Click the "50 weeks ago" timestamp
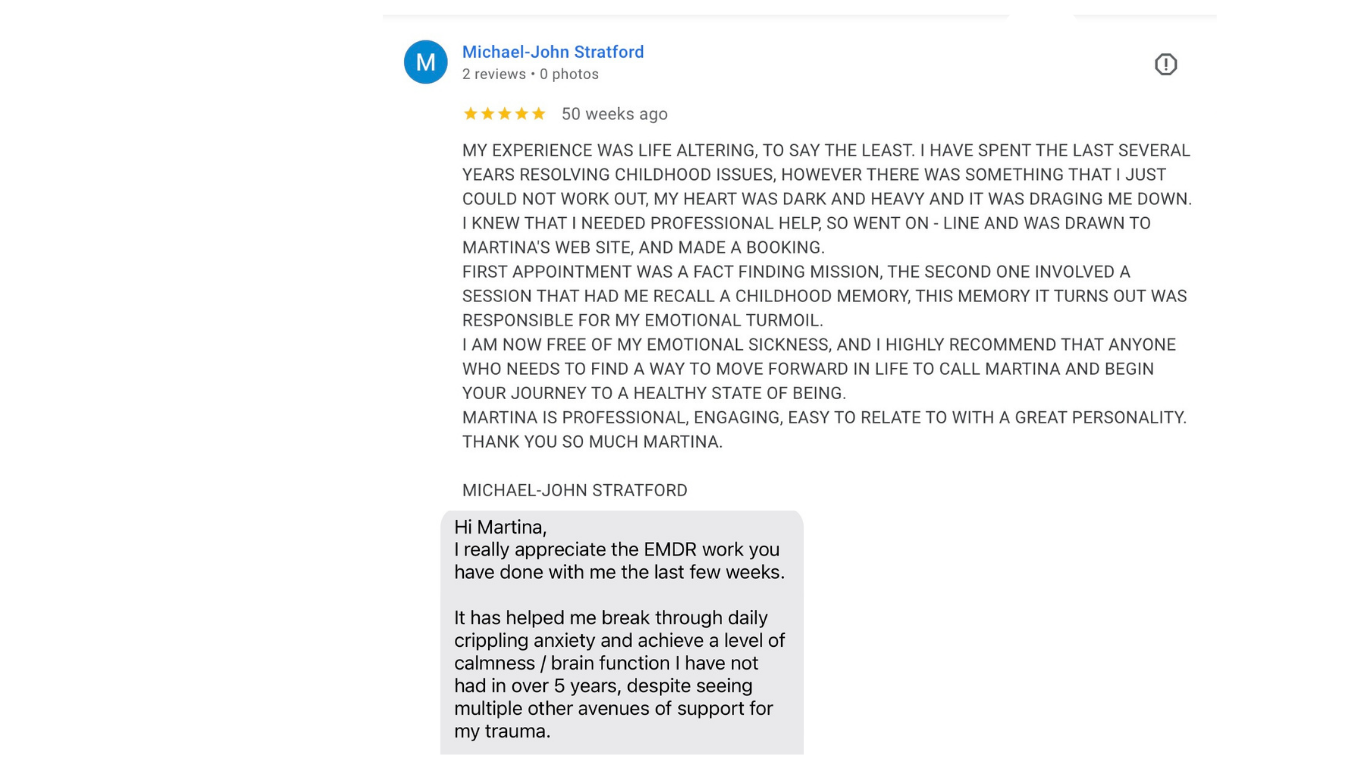This screenshot has width=1366, height=768. (x=614, y=114)
